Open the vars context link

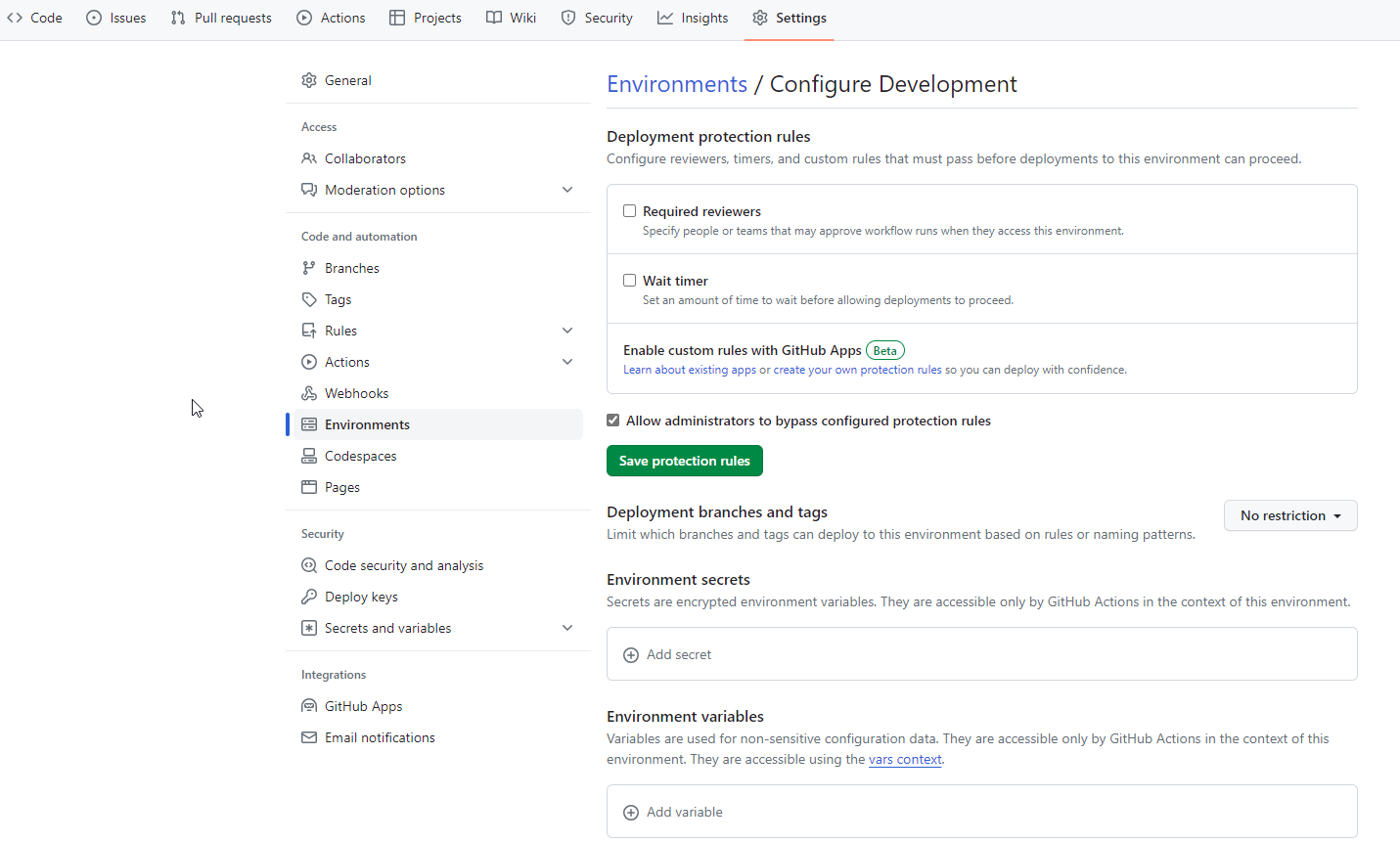click(905, 759)
